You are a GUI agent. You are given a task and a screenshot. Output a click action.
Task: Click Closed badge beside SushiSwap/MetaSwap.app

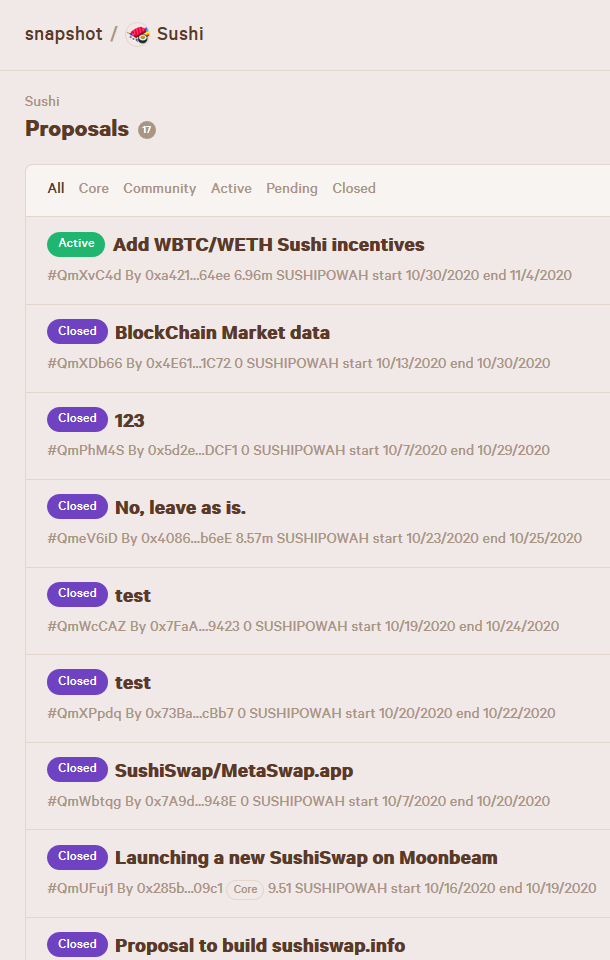pos(77,769)
